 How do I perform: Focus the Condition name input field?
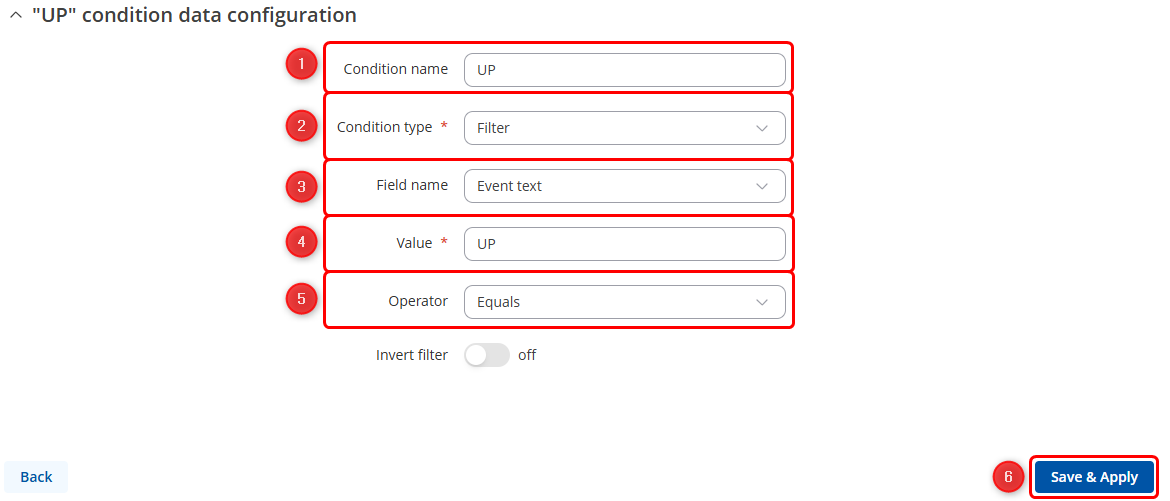tap(624, 70)
